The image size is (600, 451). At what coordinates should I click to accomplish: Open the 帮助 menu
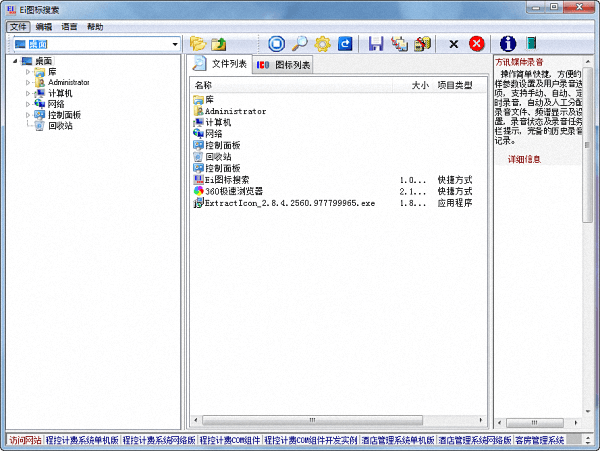(95, 27)
